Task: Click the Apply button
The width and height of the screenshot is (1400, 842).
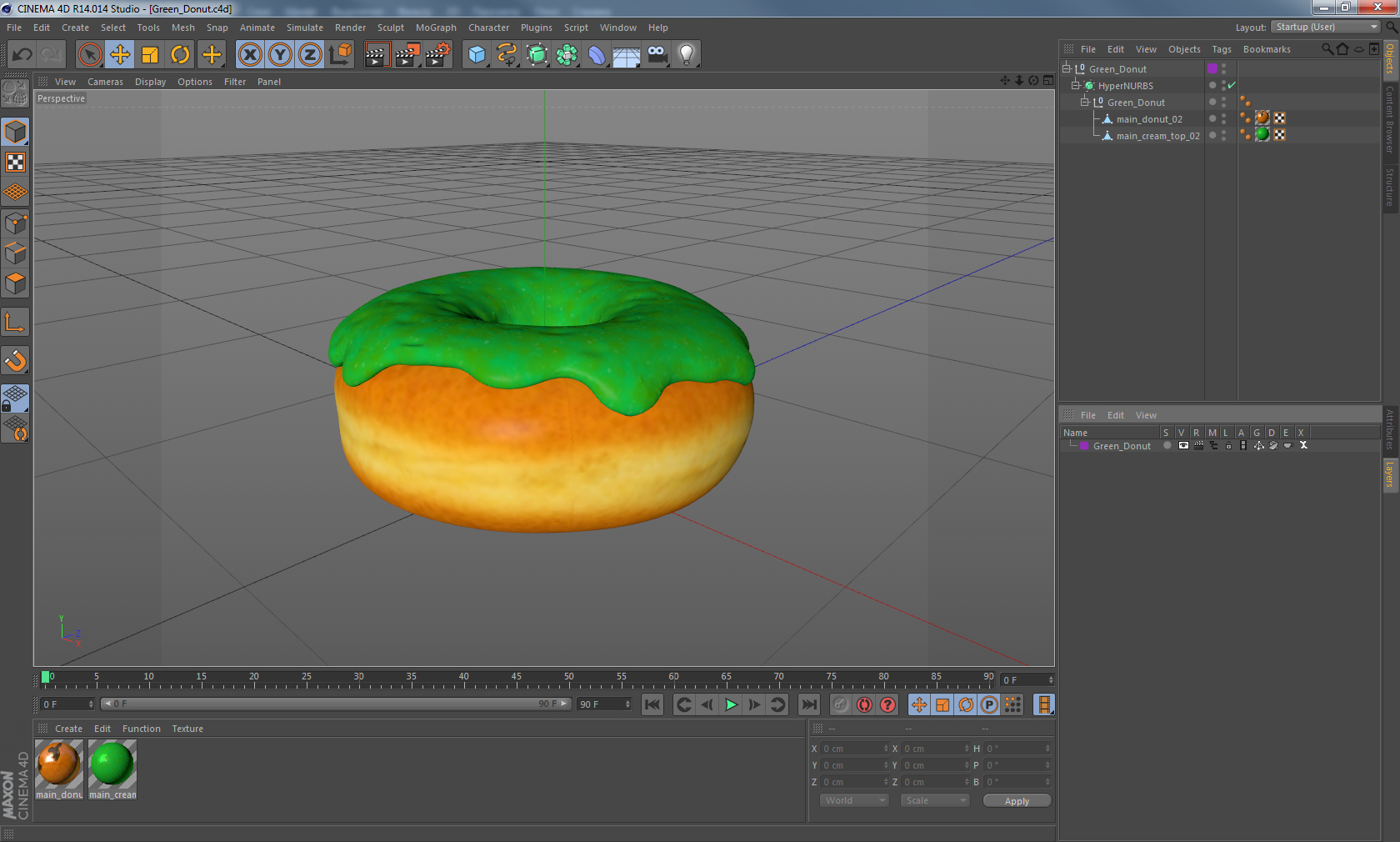Action: (x=1017, y=801)
